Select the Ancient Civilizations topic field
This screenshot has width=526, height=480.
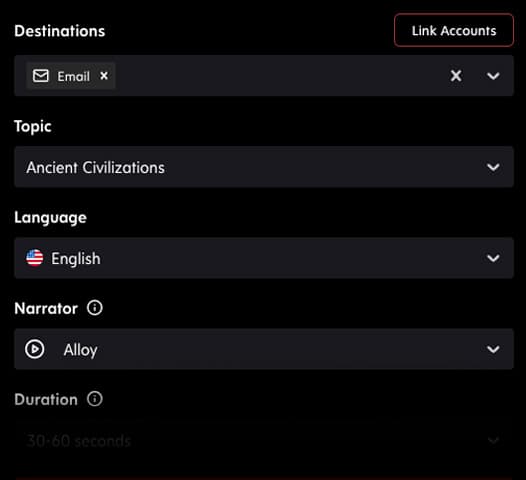coord(264,167)
